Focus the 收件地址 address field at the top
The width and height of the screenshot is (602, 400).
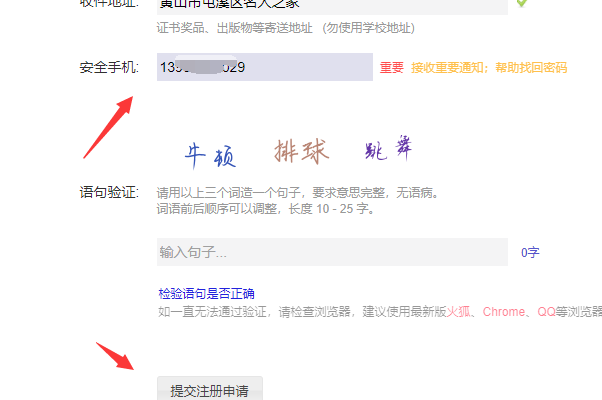332,6
